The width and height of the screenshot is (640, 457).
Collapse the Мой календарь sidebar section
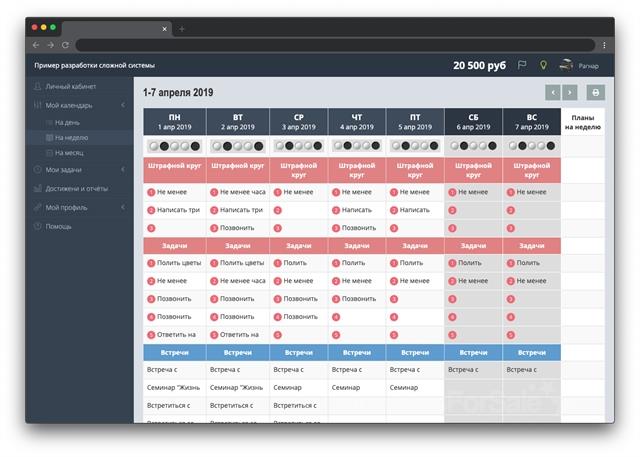(123, 105)
